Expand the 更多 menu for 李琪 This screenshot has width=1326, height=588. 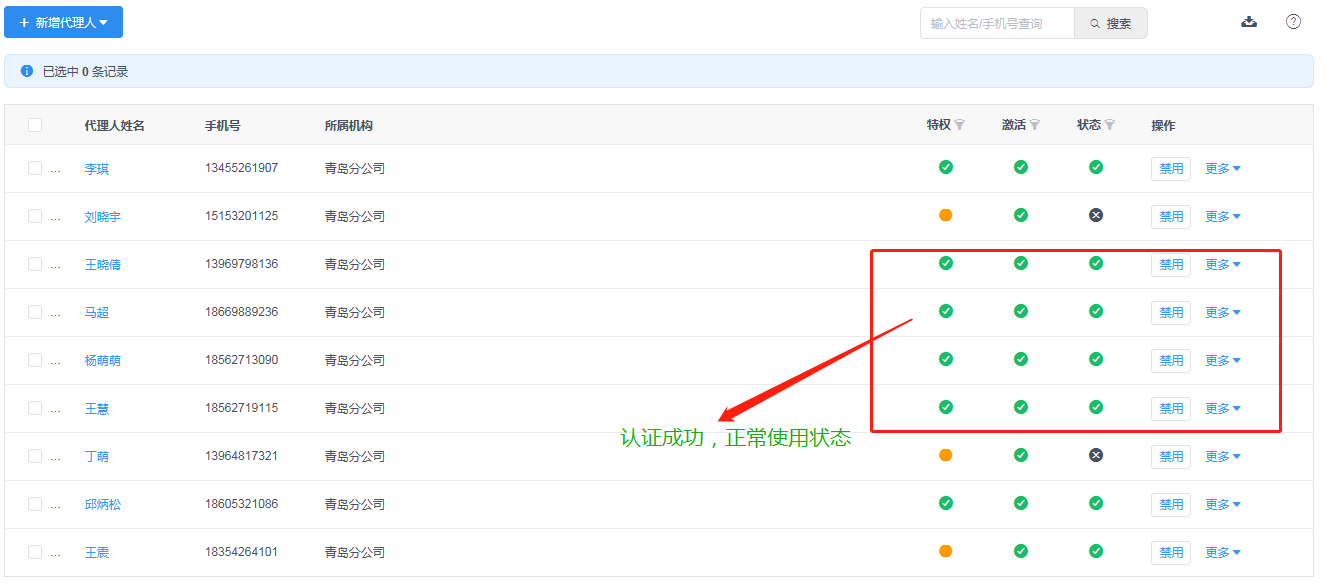pos(1222,169)
